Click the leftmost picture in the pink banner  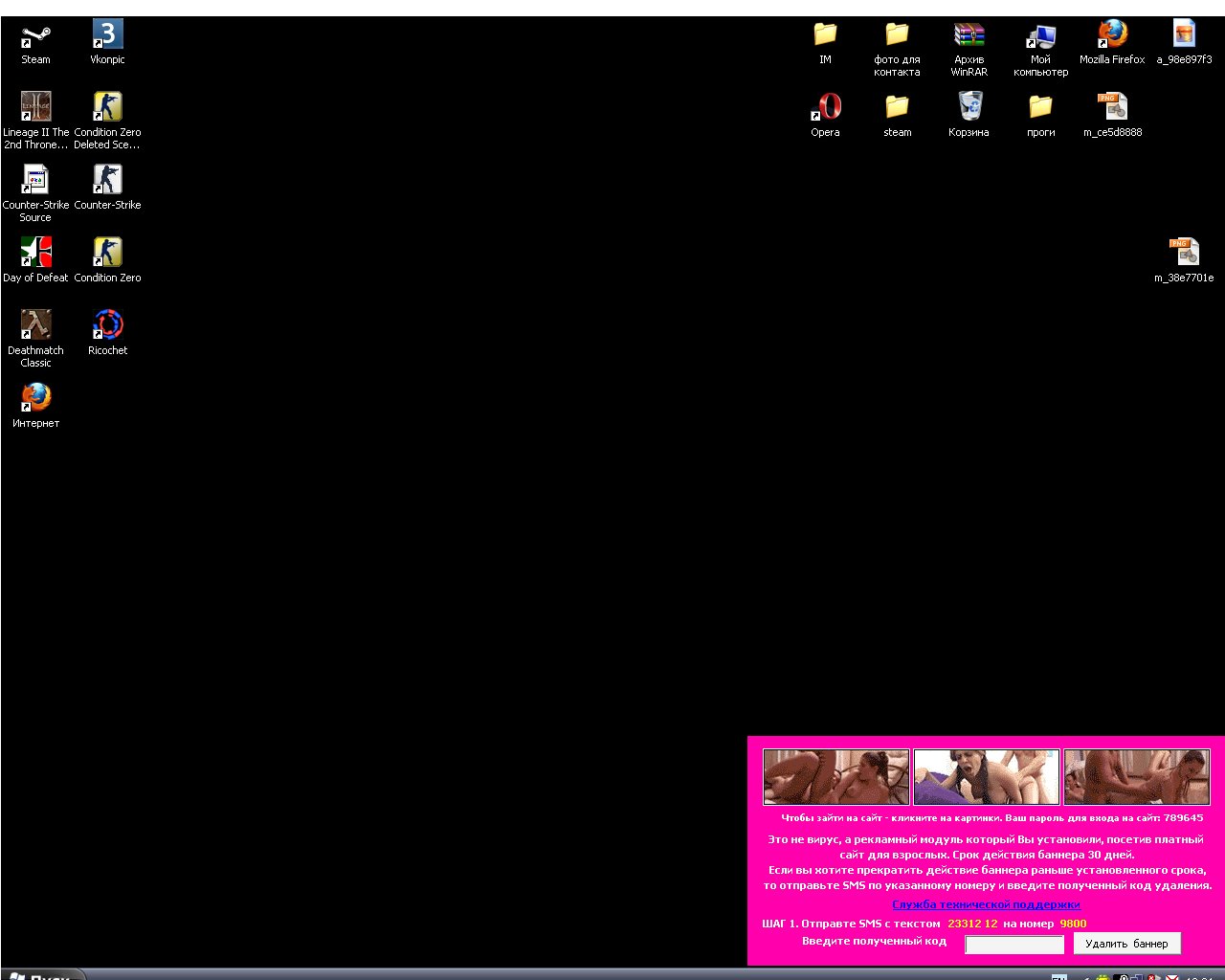[x=836, y=776]
